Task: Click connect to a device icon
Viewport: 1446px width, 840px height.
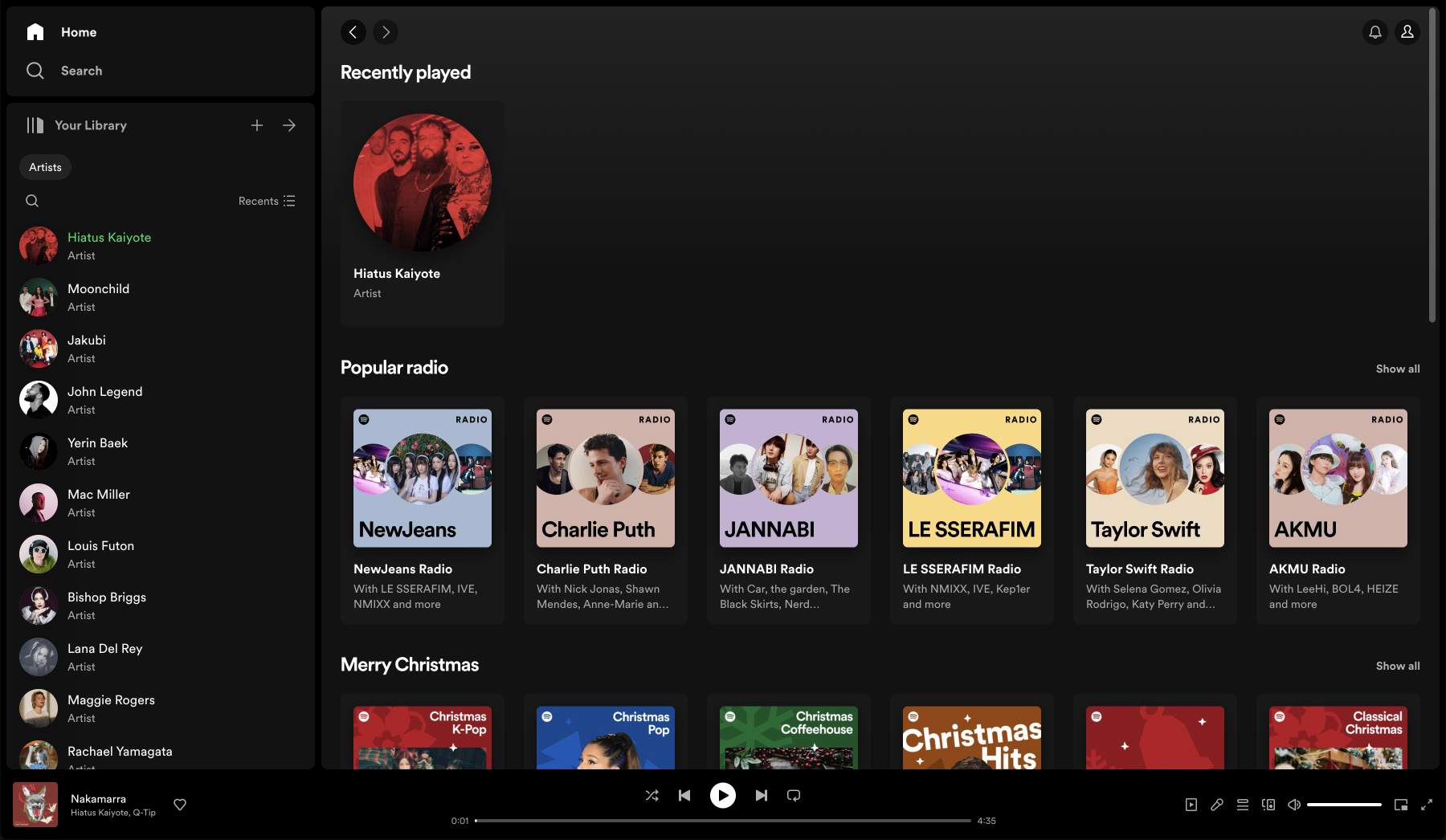Action: pyautogui.click(x=1268, y=805)
